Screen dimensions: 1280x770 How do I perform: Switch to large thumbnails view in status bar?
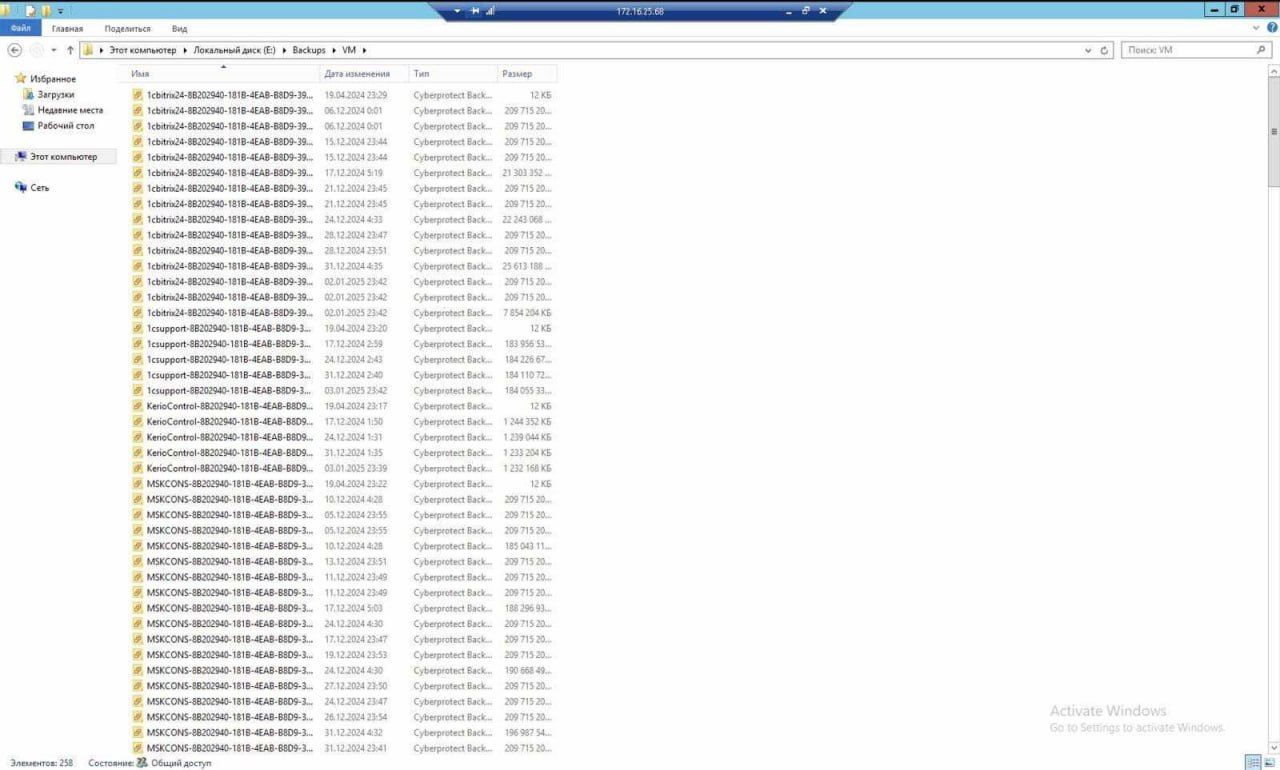click(1269, 763)
